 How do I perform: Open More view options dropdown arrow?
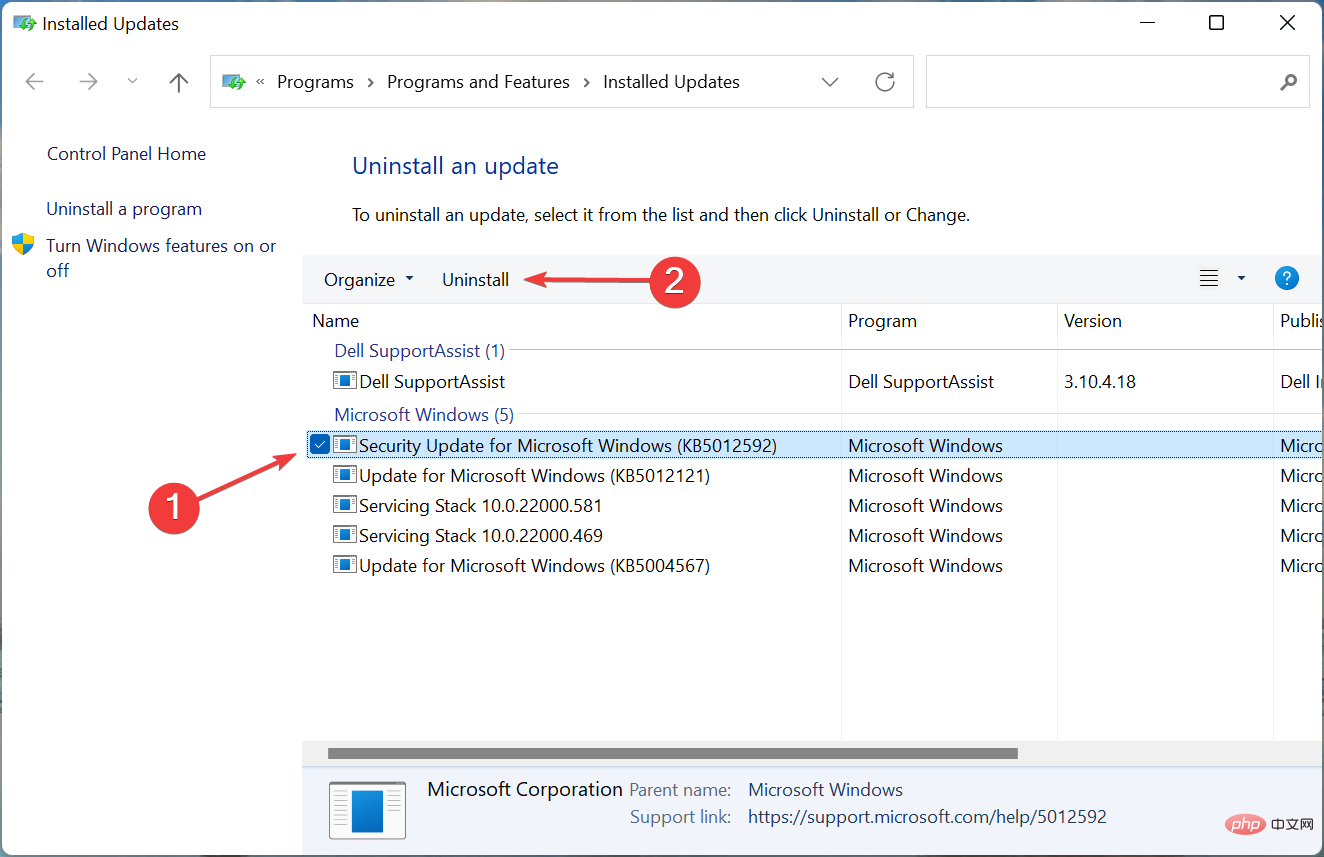[x=1241, y=279]
